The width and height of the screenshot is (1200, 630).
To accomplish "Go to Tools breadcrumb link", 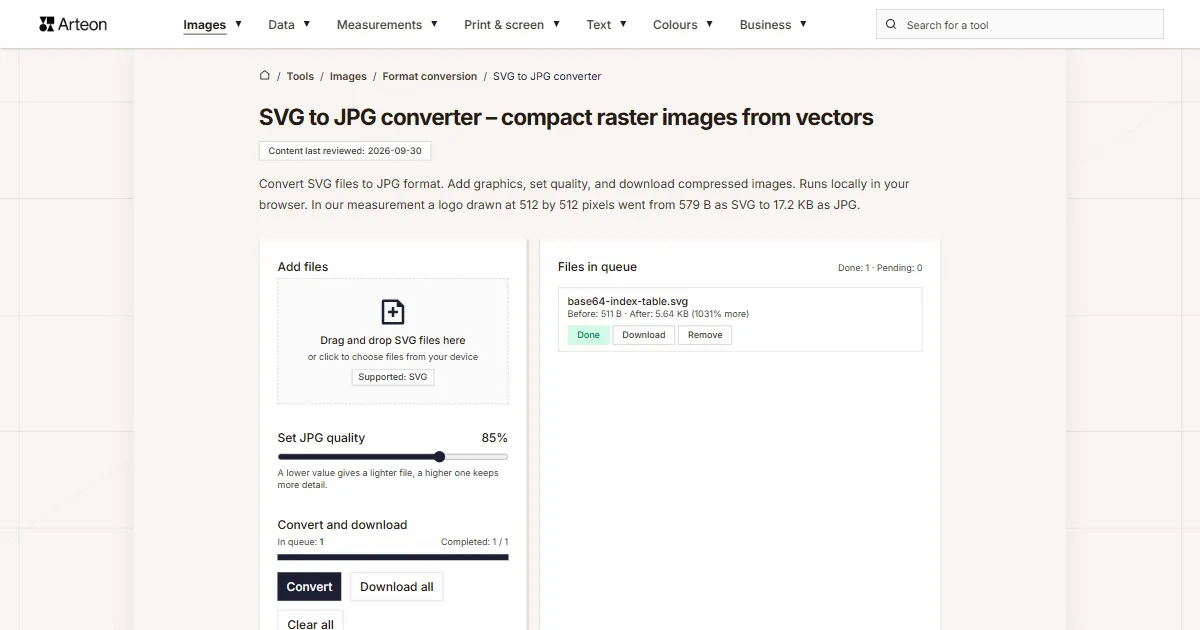I will (x=300, y=76).
